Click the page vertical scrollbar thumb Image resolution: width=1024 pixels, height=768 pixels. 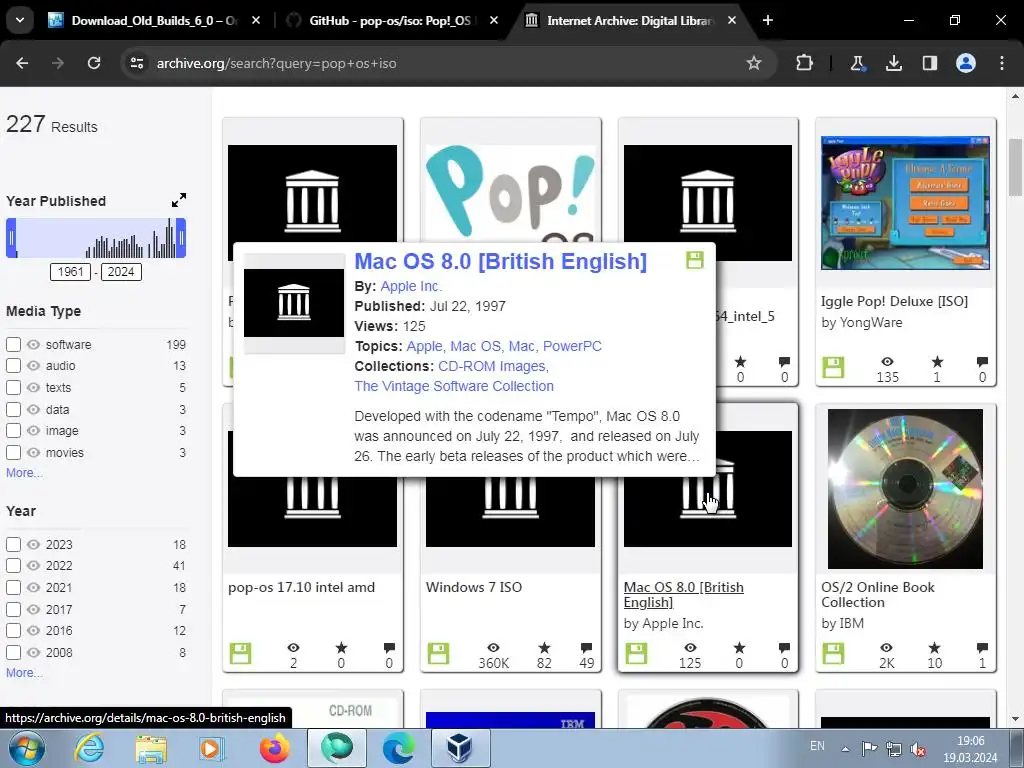point(1015,167)
